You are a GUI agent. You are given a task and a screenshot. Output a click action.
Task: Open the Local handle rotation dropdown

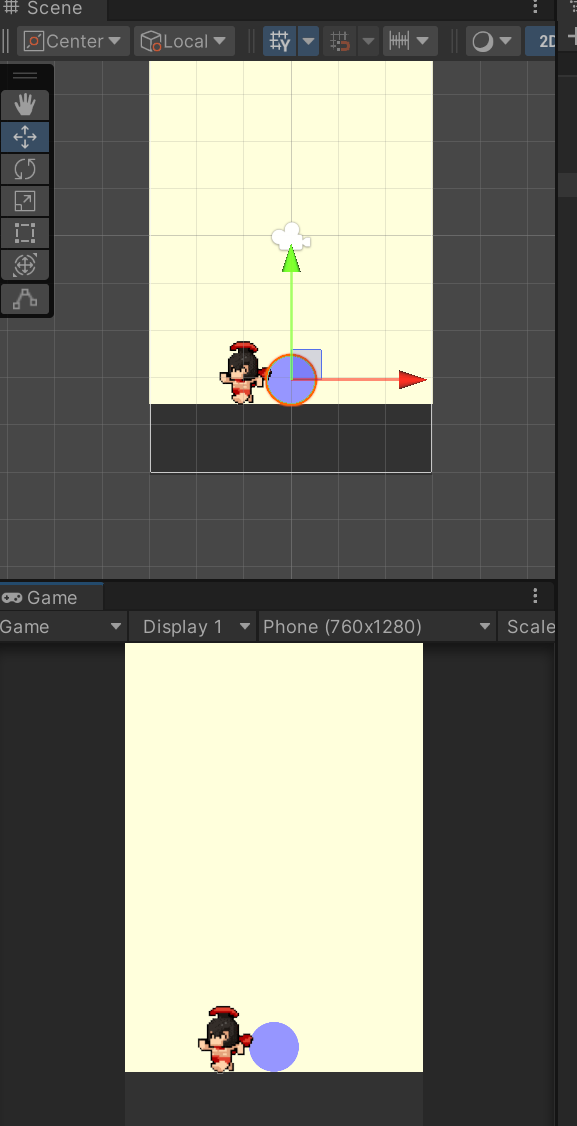(x=184, y=41)
